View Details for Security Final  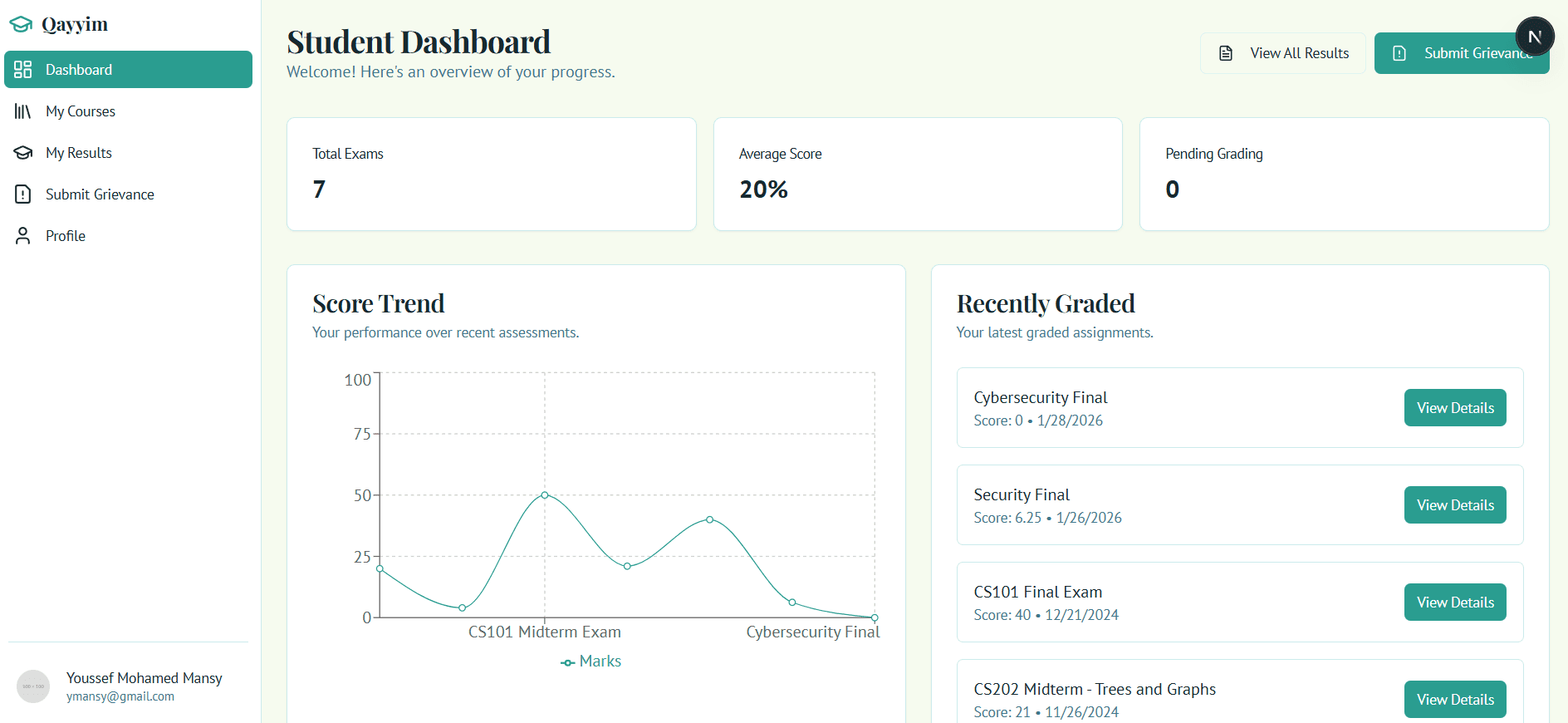[1455, 504]
